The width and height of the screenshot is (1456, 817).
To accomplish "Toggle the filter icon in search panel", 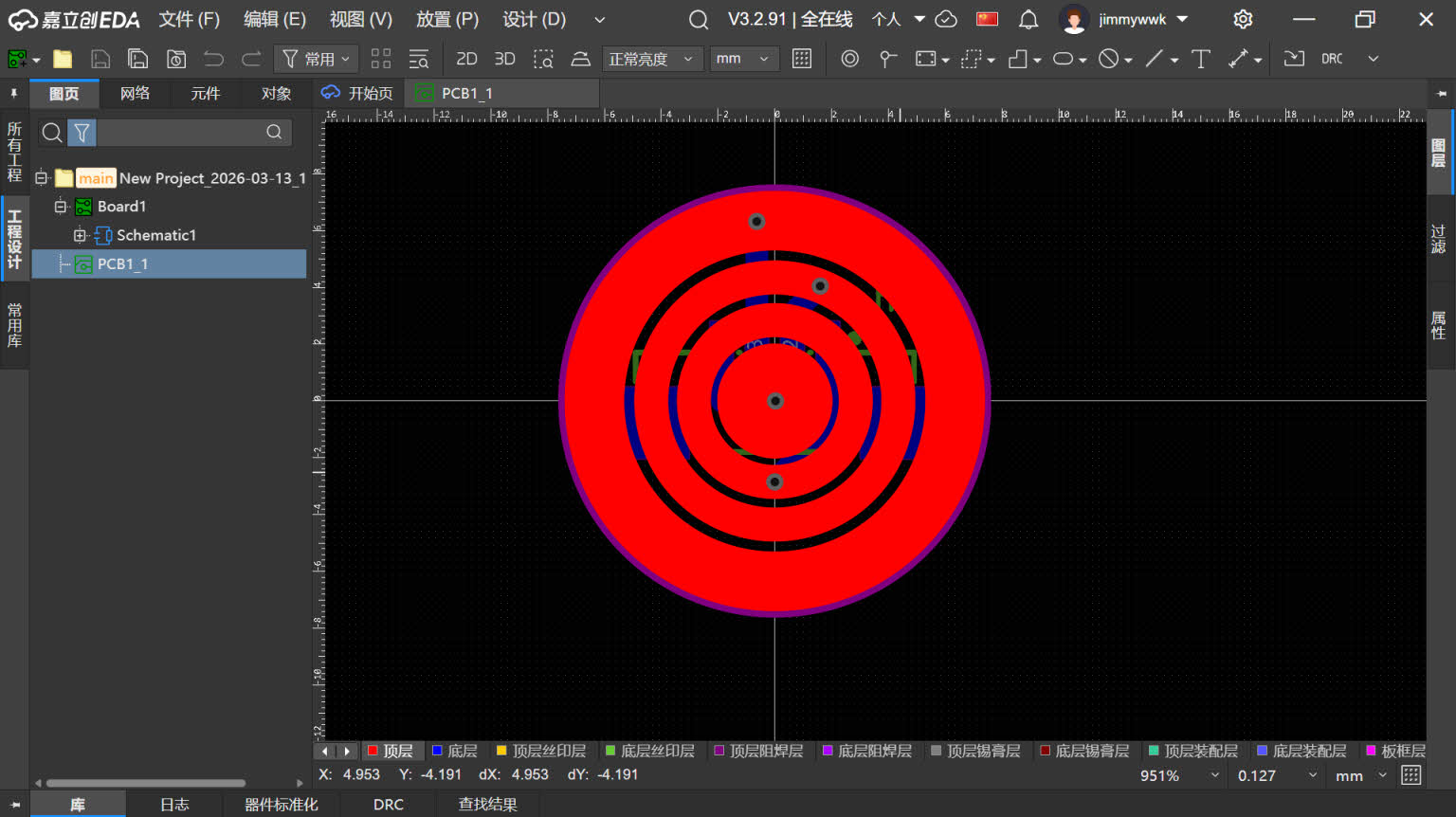I will coord(82,133).
